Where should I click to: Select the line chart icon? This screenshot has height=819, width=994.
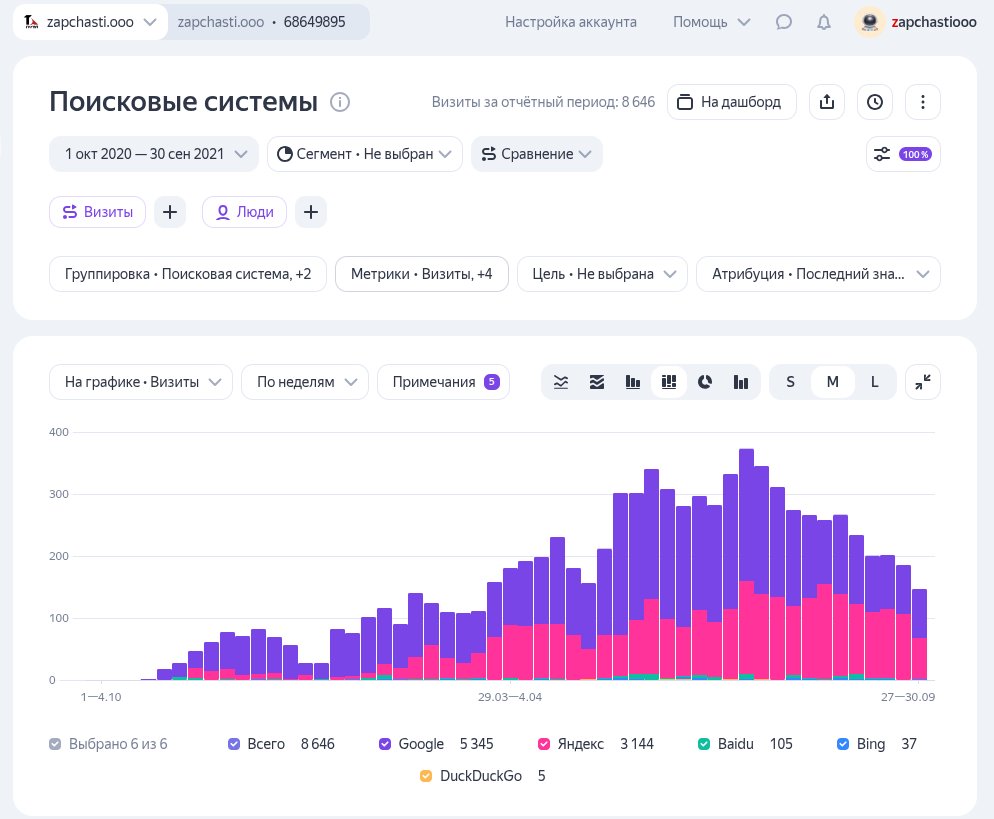point(562,382)
